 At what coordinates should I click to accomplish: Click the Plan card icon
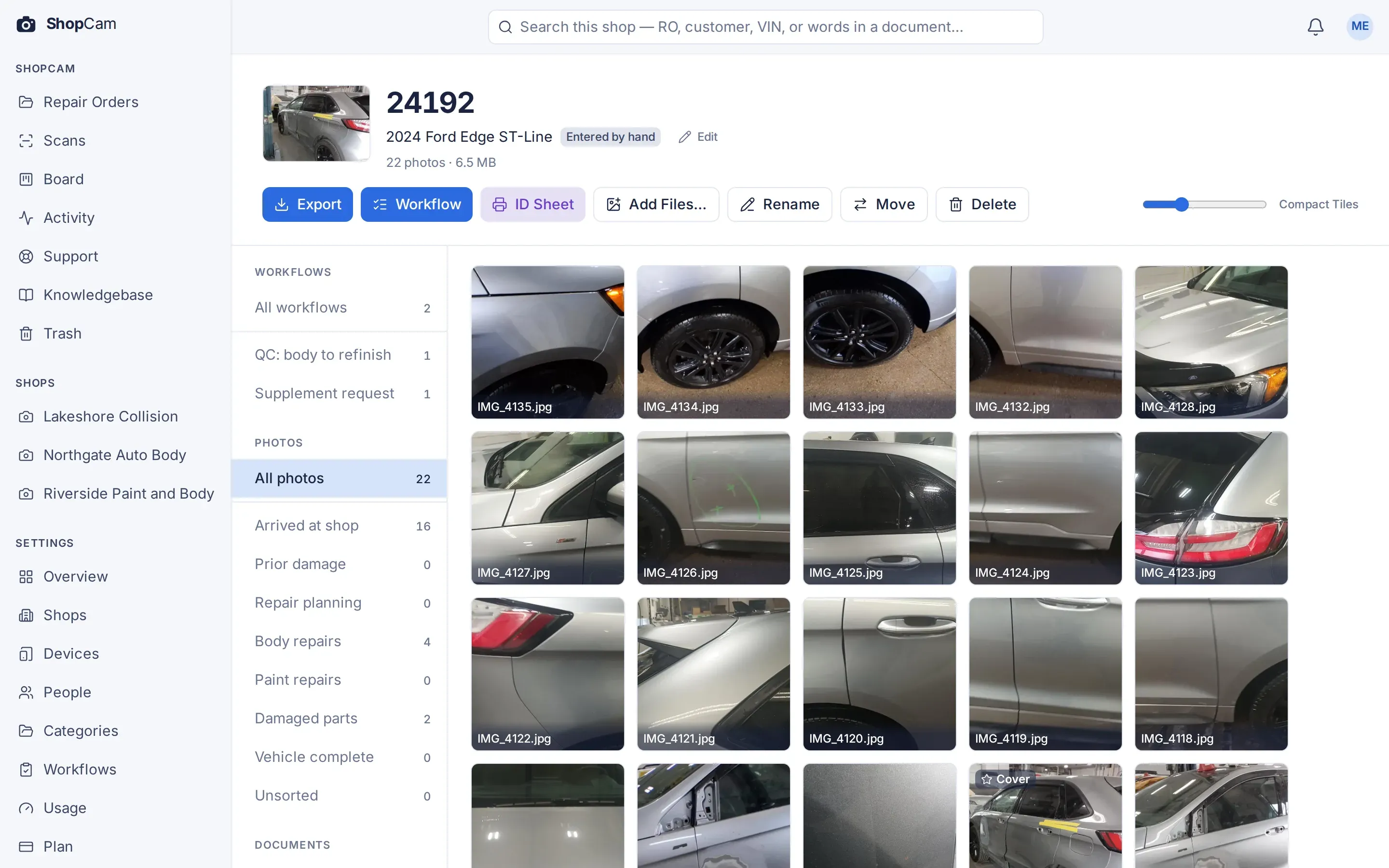(26, 847)
